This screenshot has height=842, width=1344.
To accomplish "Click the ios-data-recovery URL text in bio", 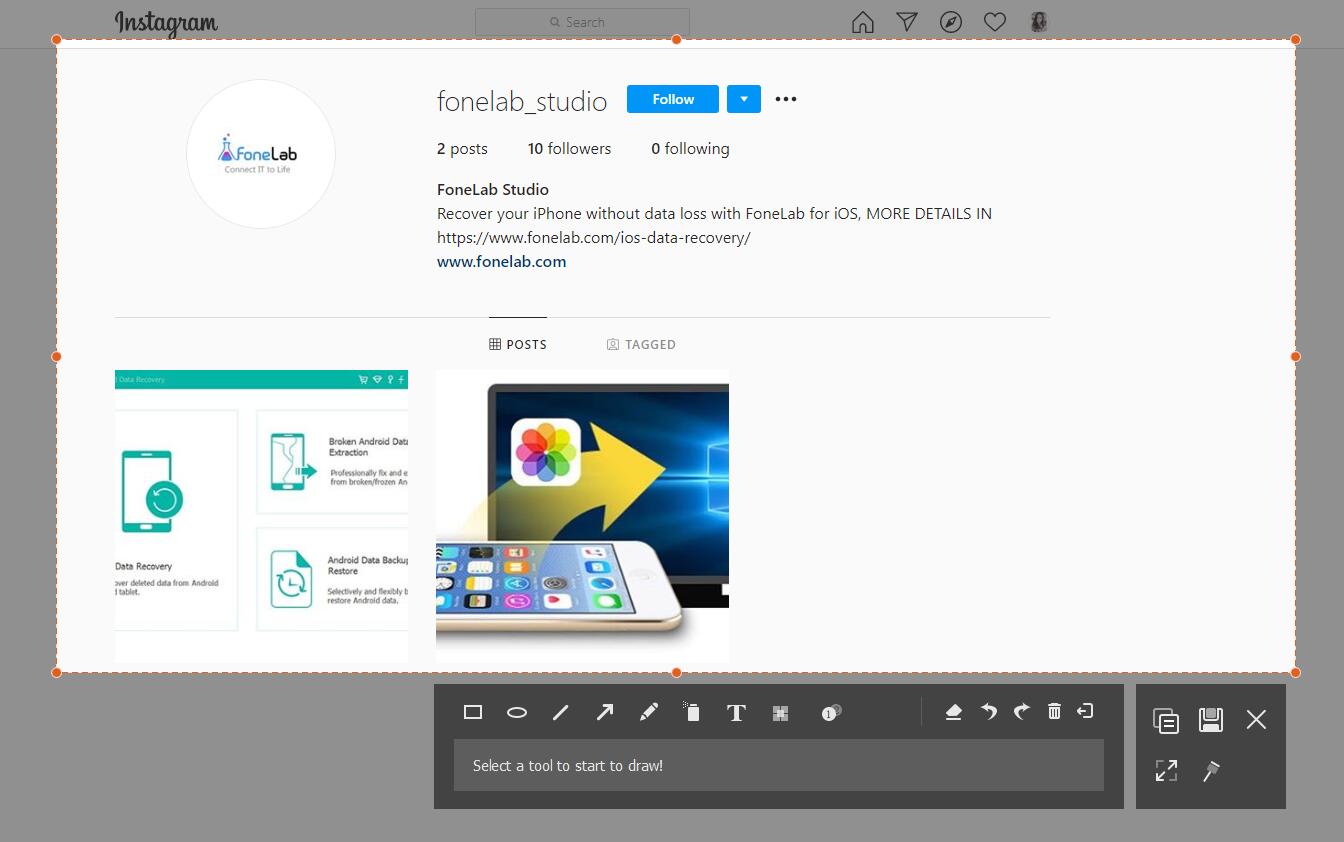I will (x=594, y=238).
